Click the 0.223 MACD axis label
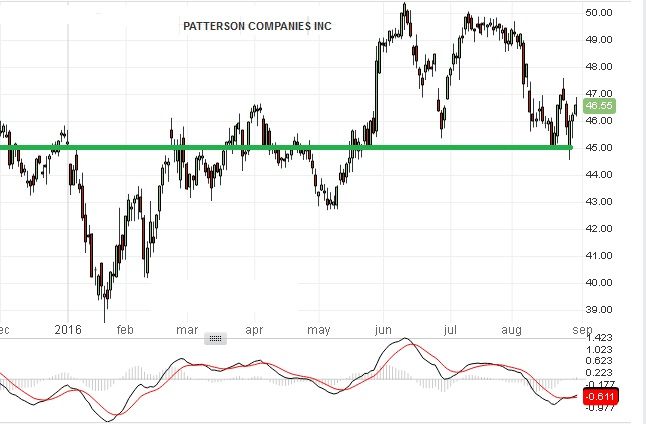 [x=599, y=373]
